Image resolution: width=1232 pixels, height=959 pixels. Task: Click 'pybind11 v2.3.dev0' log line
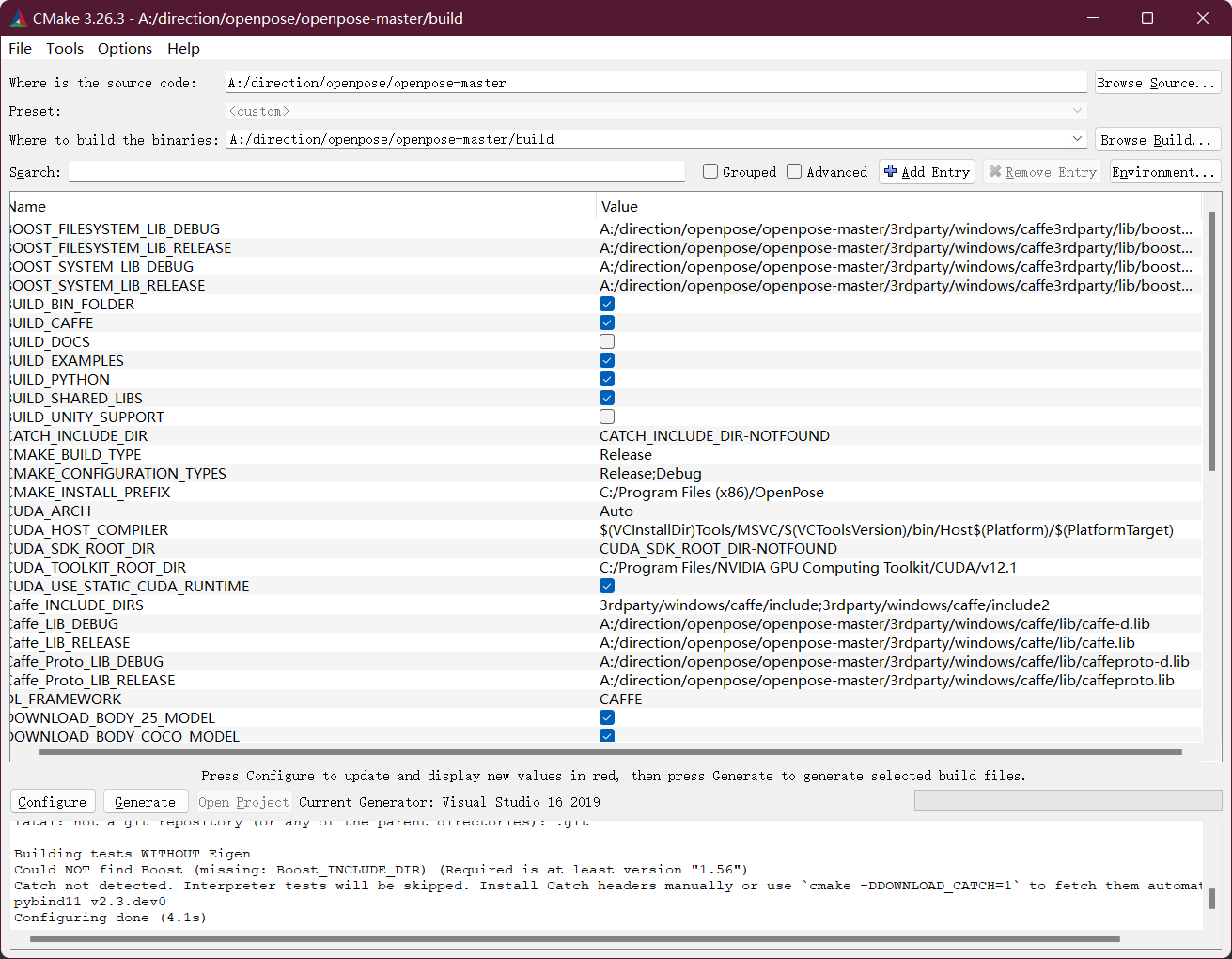(x=90, y=901)
